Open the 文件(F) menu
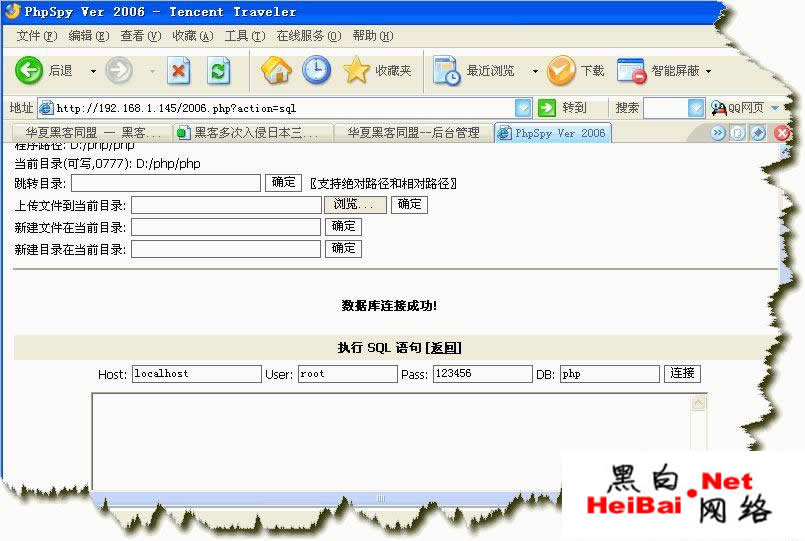 (x=36, y=36)
